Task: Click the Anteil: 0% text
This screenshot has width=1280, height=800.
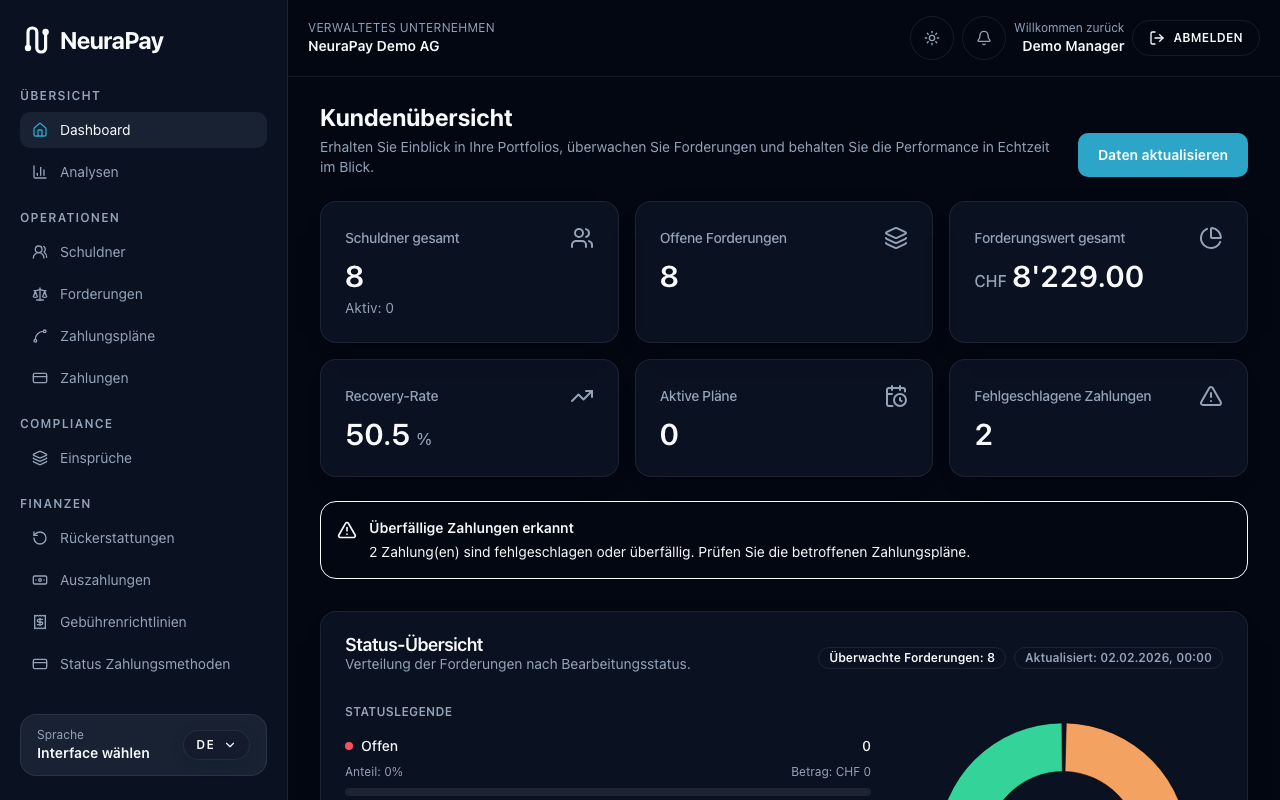Action: [x=374, y=772]
